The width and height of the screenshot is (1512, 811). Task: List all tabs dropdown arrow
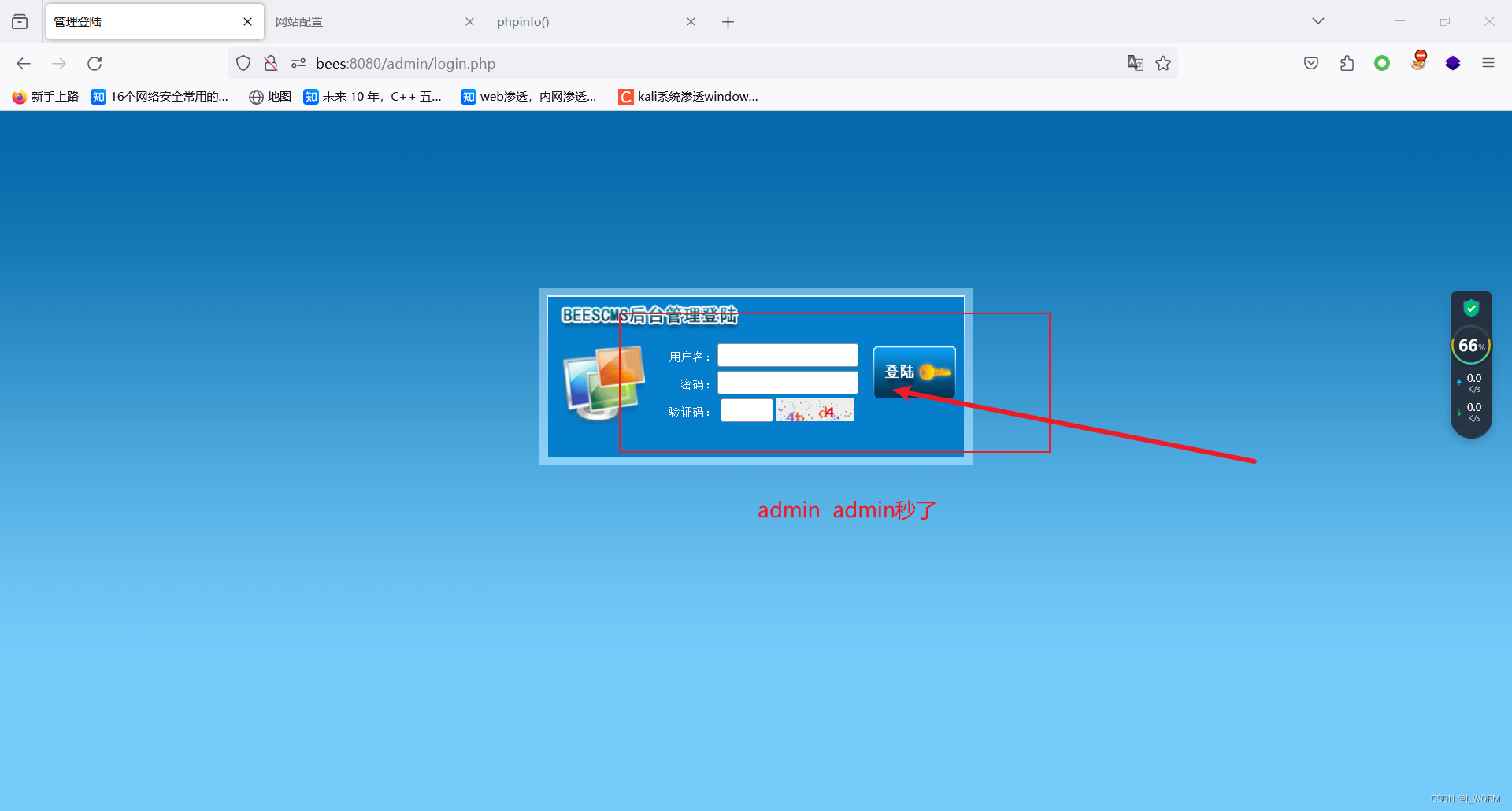(x=1318, y=21)
